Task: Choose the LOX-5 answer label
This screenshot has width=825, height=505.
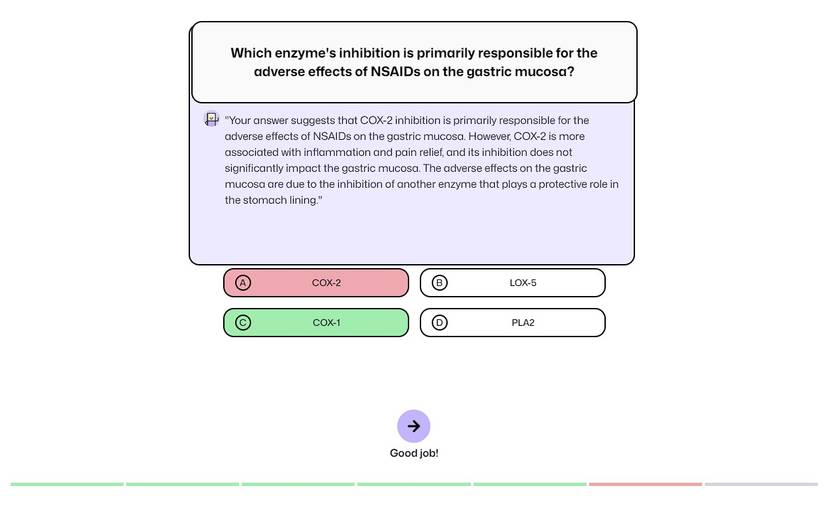Action: (x=523, y=283)
